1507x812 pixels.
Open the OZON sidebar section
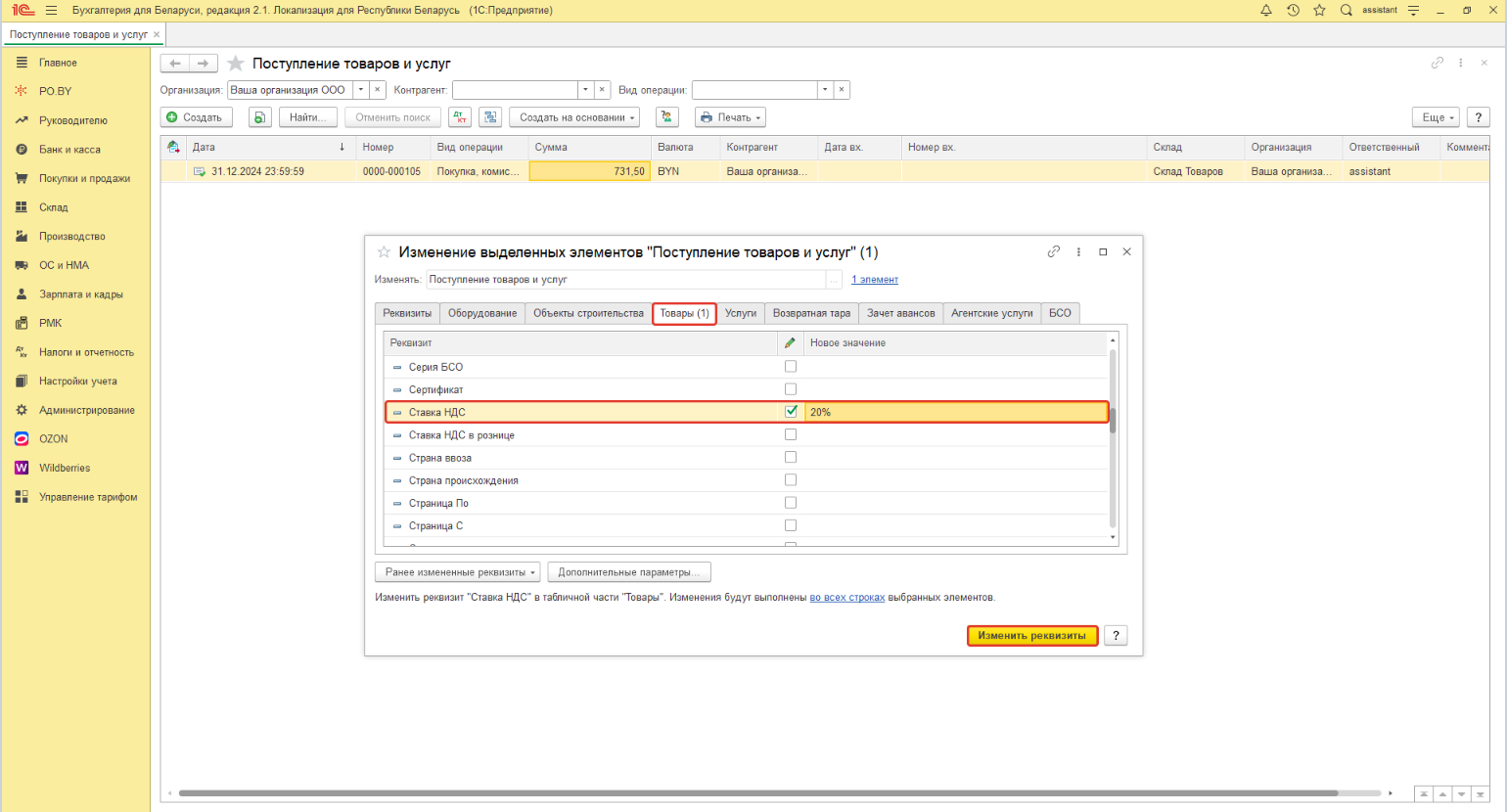pos(54,439)
